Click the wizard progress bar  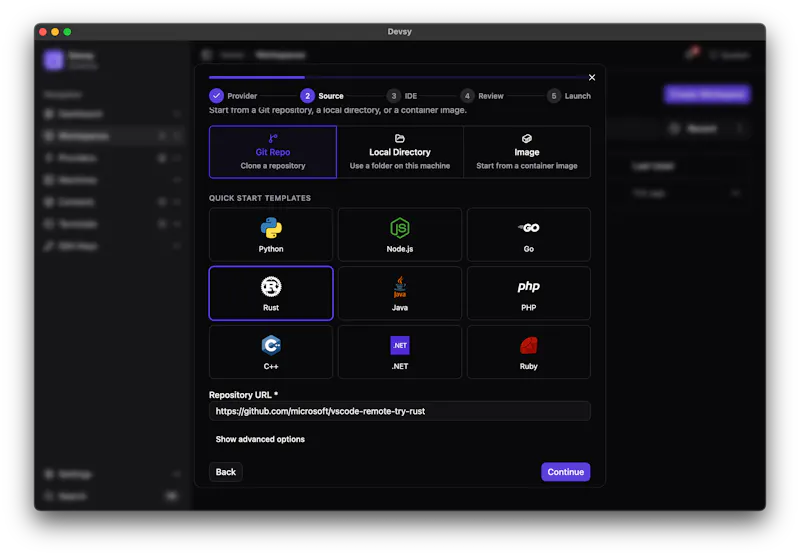pos(397,78)
